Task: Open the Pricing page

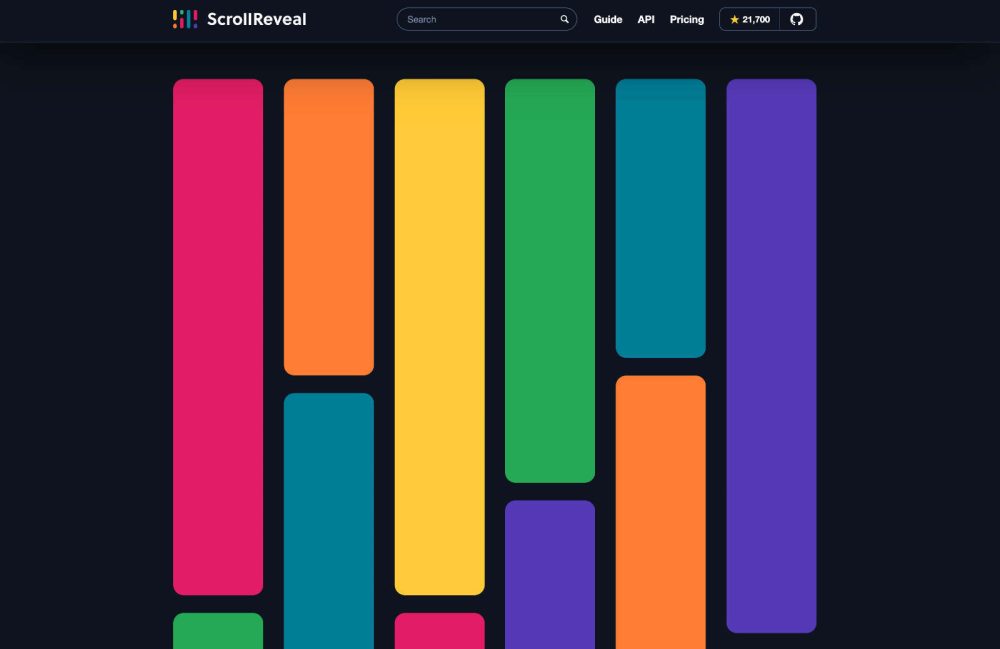Action: point(686,19)
